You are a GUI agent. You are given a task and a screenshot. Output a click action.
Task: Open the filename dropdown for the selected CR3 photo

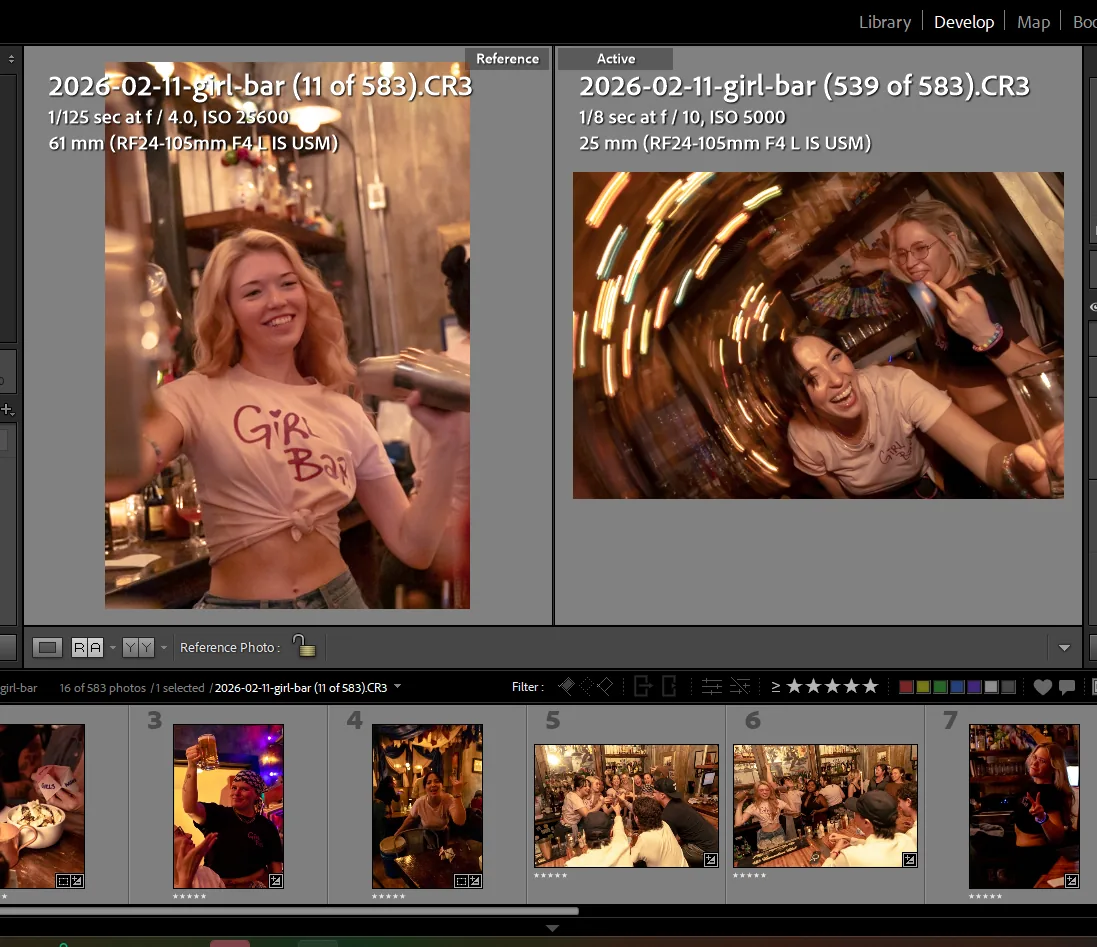point(398,686)
